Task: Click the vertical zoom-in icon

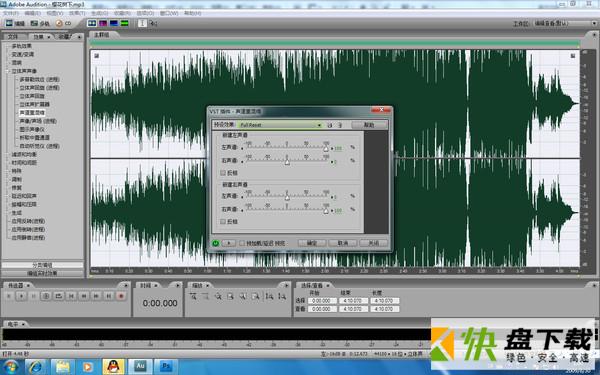Action: click(269, 296)
